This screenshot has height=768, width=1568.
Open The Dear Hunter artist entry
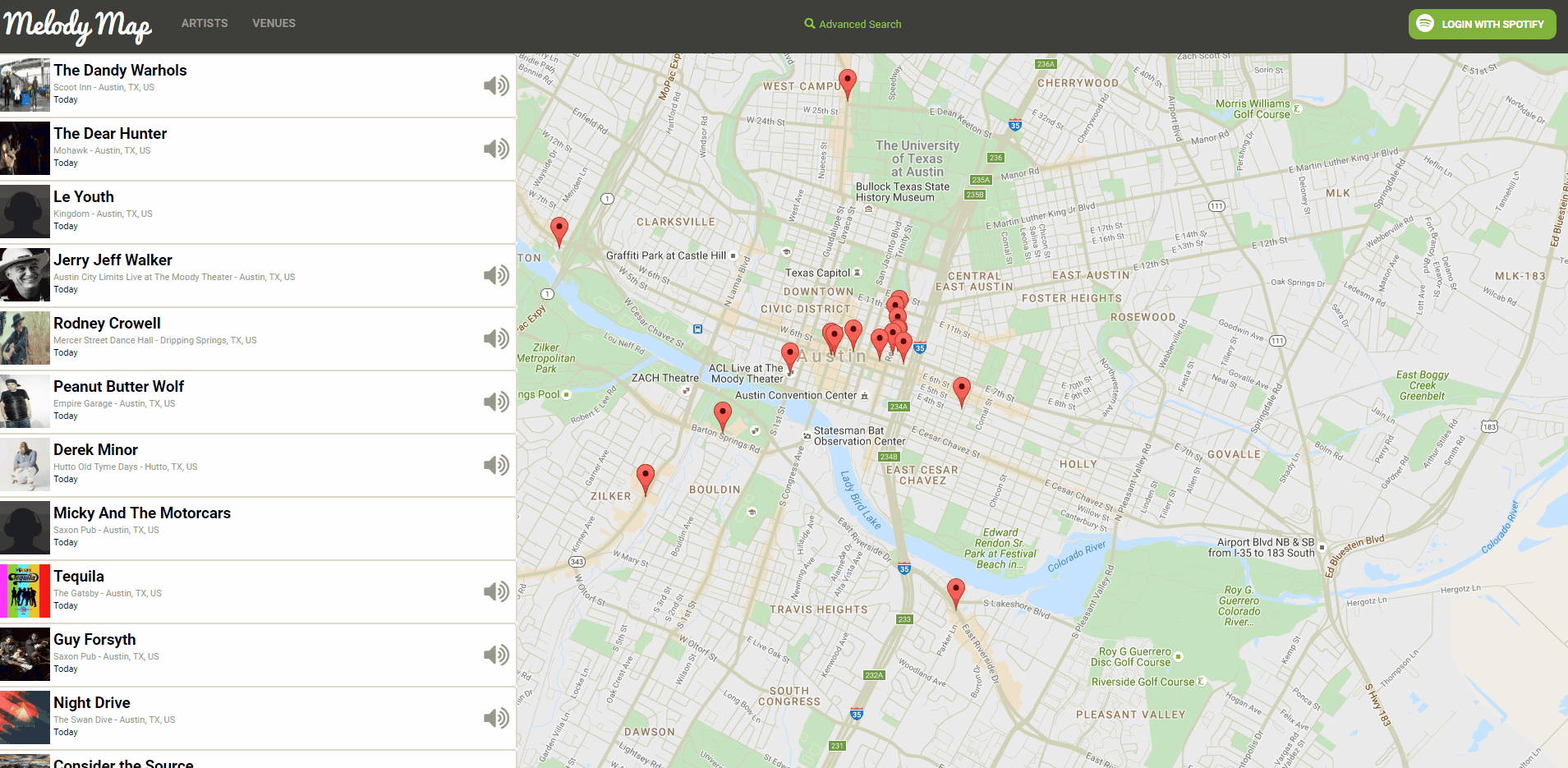(258, 149)
